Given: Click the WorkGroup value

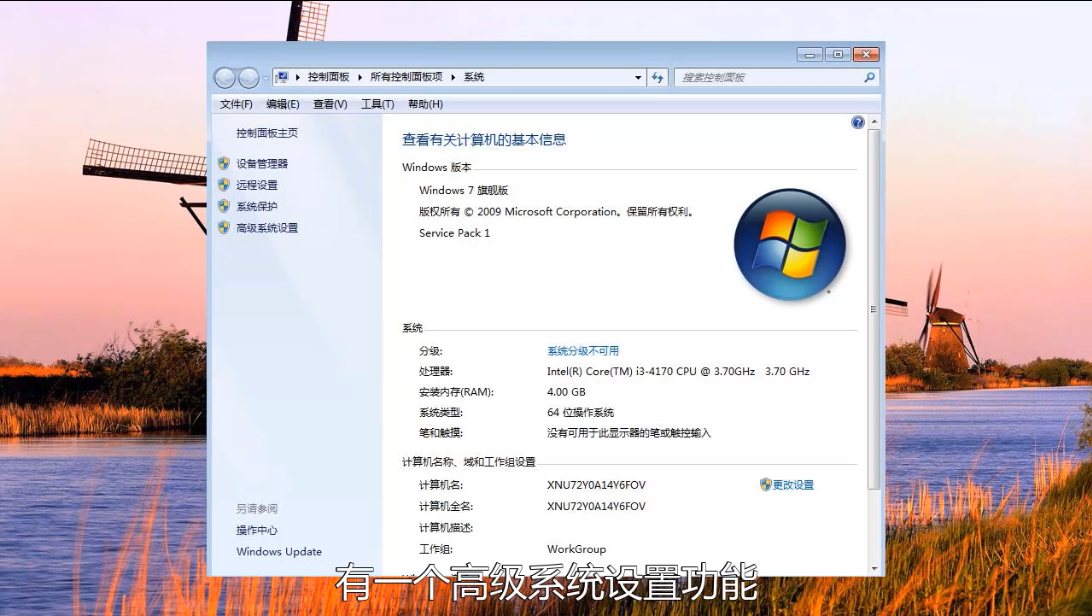Looking at the screenshot, I should click(x=577, y=549).
